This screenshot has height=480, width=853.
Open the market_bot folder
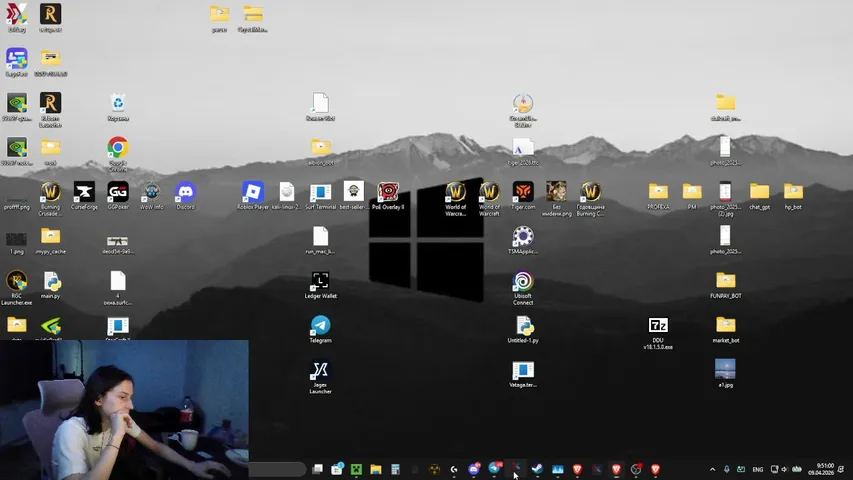tap(726, 330)
